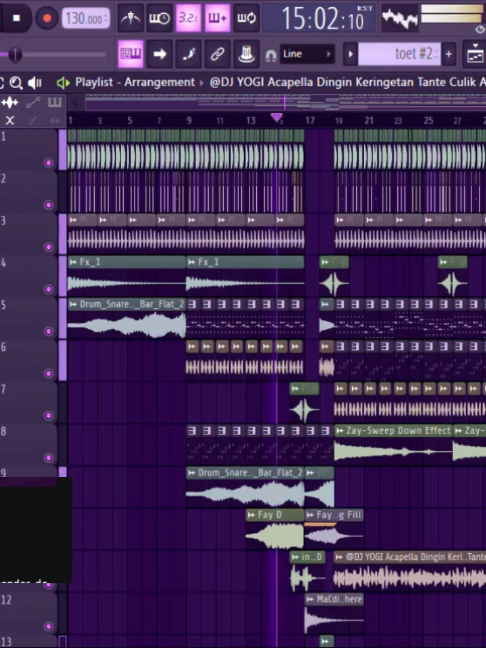This screenshot has height=648, width=486.
Task: Click the slider knob below the transport controls
Action: [x=15, y=54]
